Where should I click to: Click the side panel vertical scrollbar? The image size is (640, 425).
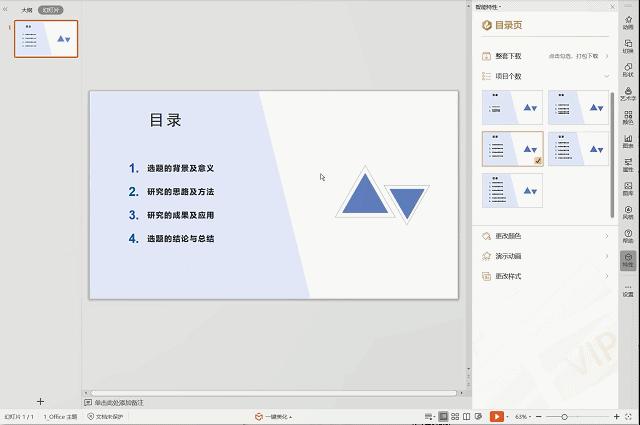pyautogui.click(x=612, y=155)
